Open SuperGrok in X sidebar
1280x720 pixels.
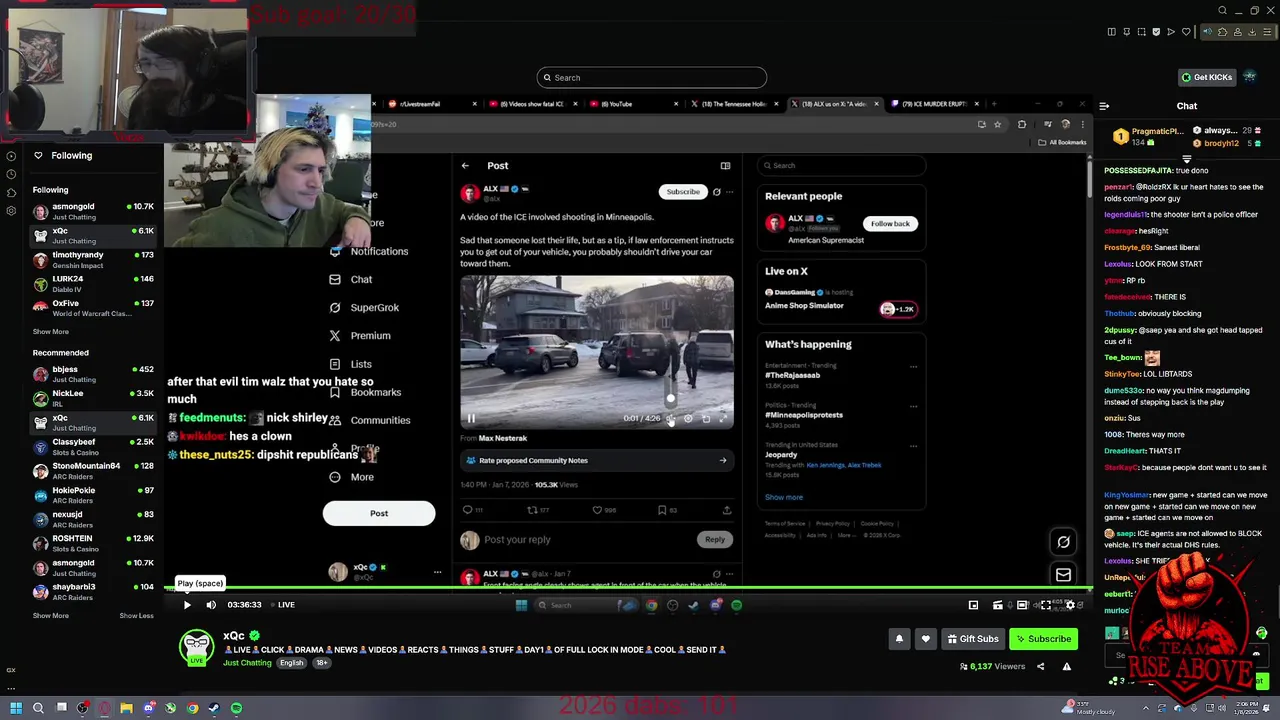point(365,308)
